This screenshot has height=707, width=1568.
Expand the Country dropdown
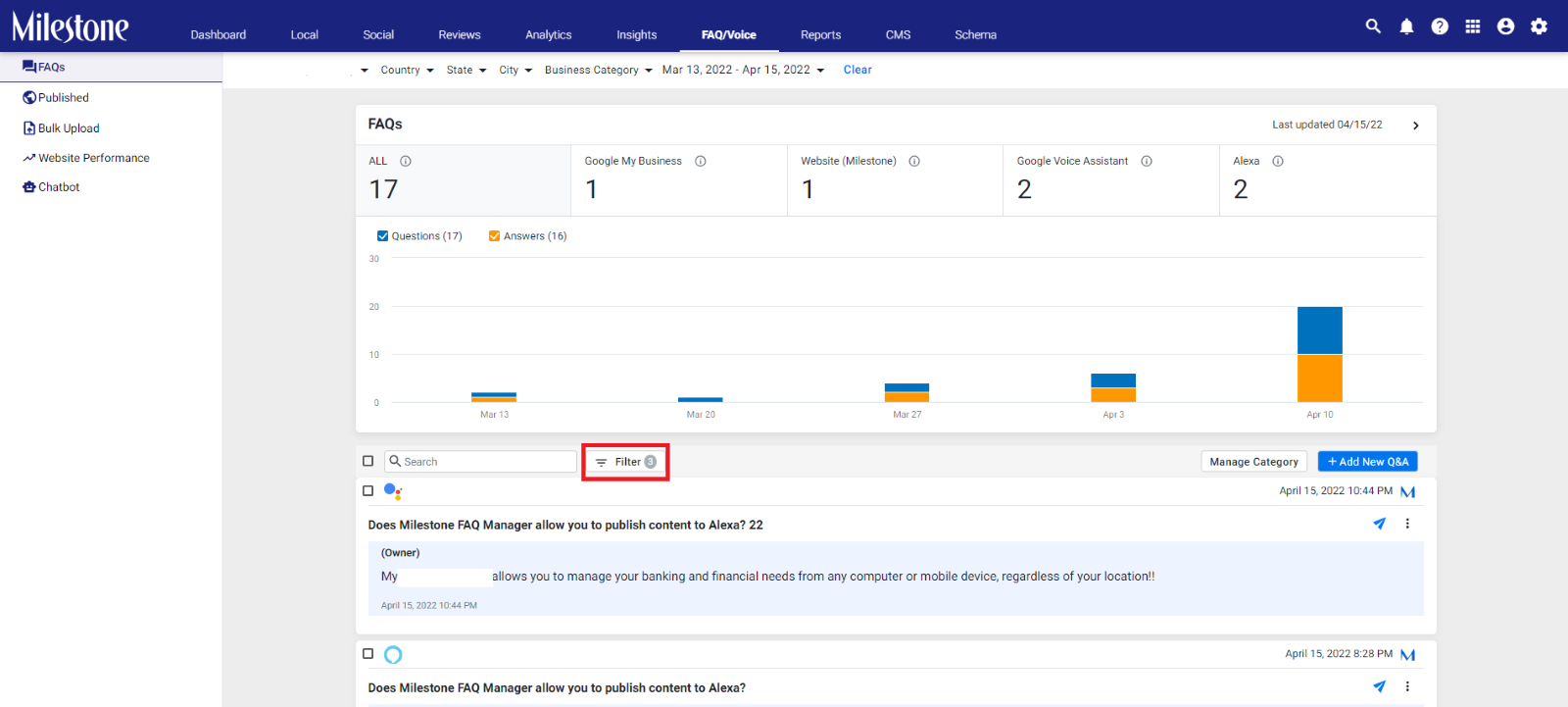click(407, 70)
